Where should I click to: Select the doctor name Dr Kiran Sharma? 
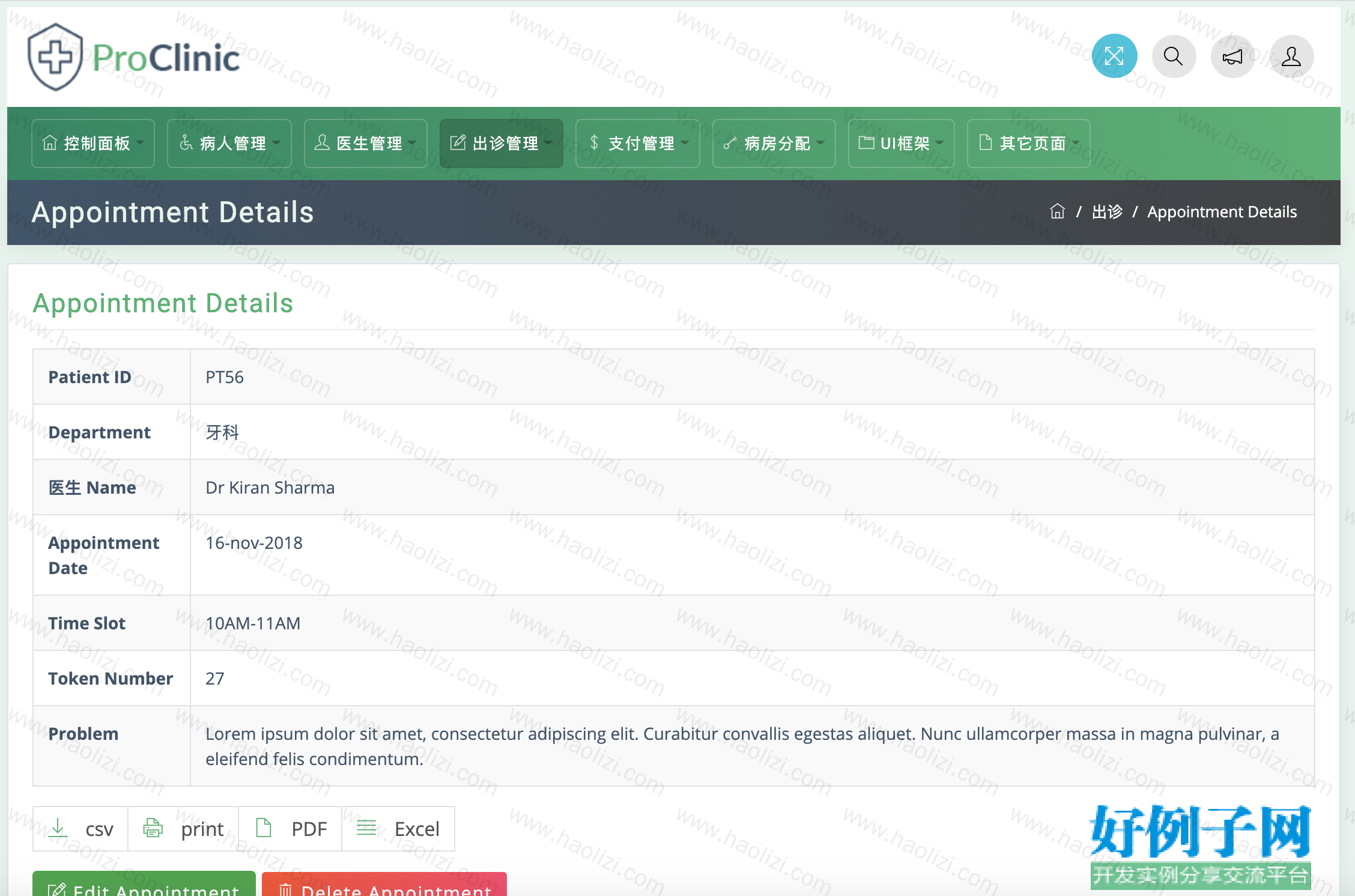pyautogui.click(x=270, y=488)
